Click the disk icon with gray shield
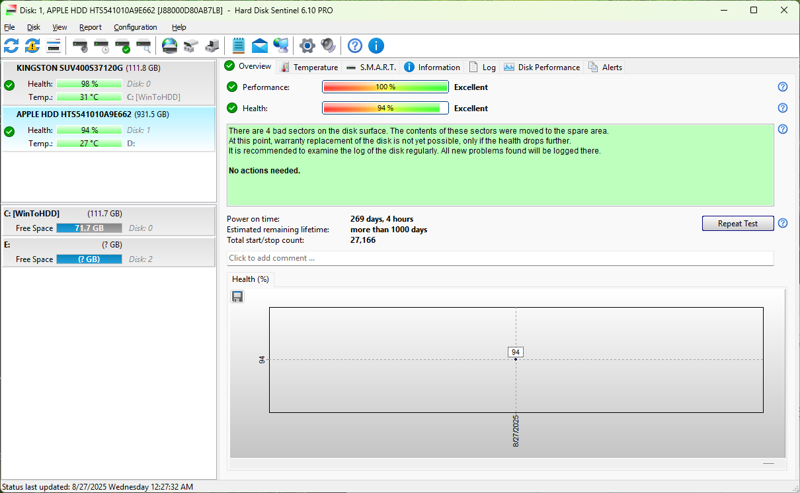 [80, 46]
